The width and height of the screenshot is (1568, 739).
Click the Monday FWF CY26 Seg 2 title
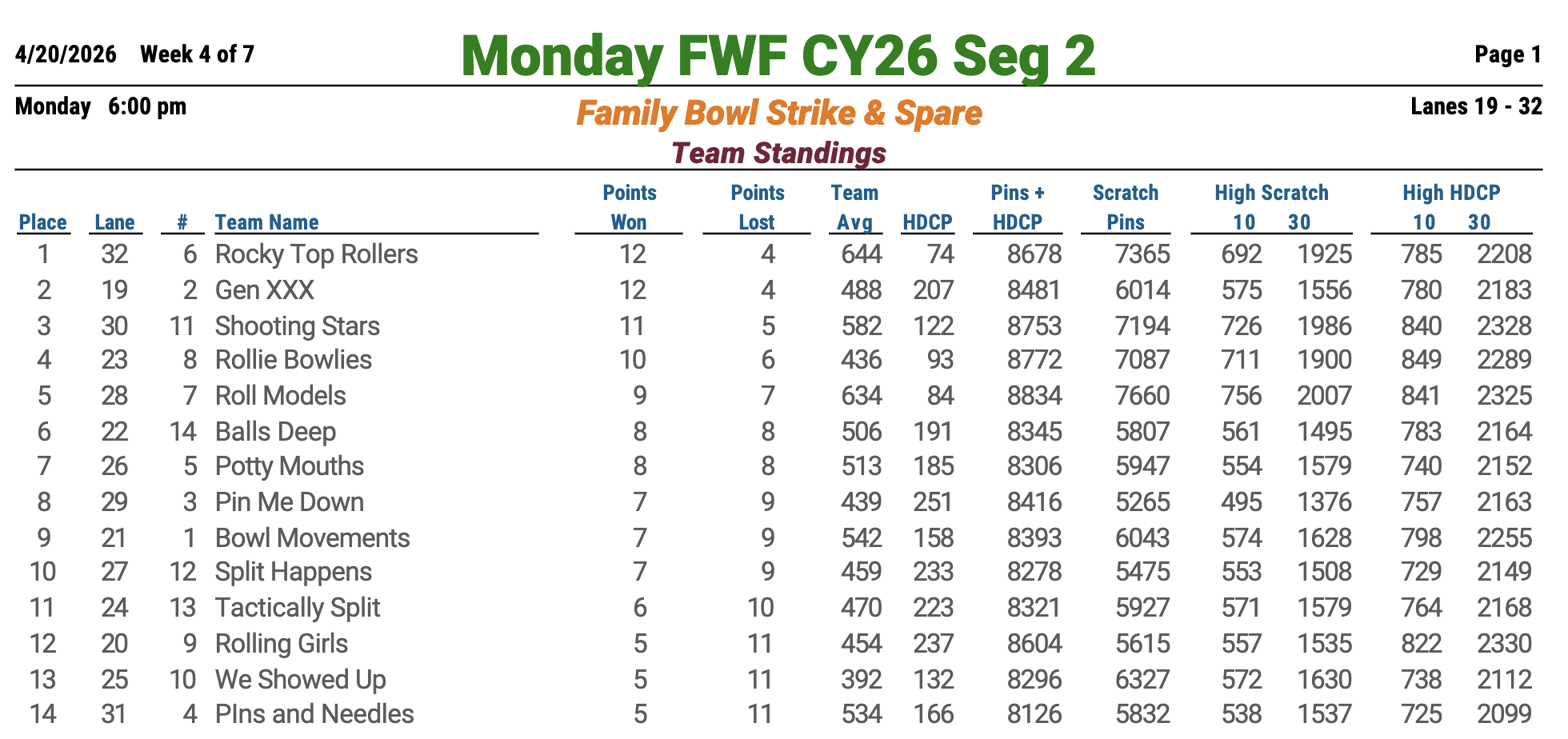click(x=778, y=56)
